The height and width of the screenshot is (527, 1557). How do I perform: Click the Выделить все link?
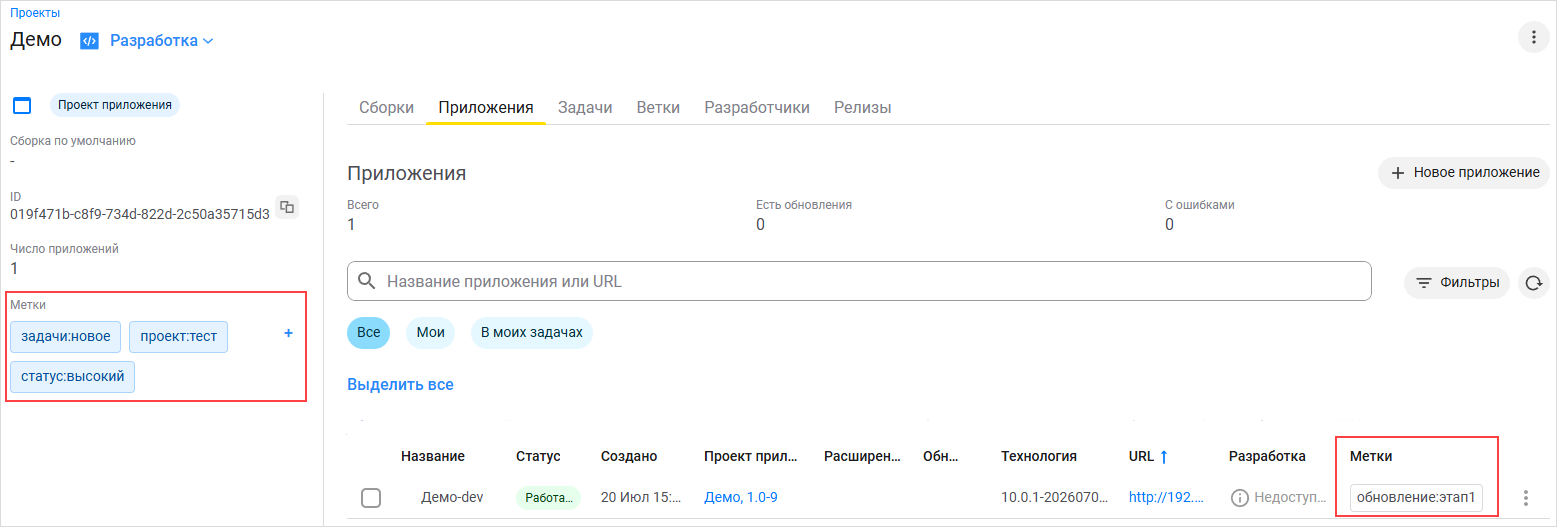(x=400, y=384)
